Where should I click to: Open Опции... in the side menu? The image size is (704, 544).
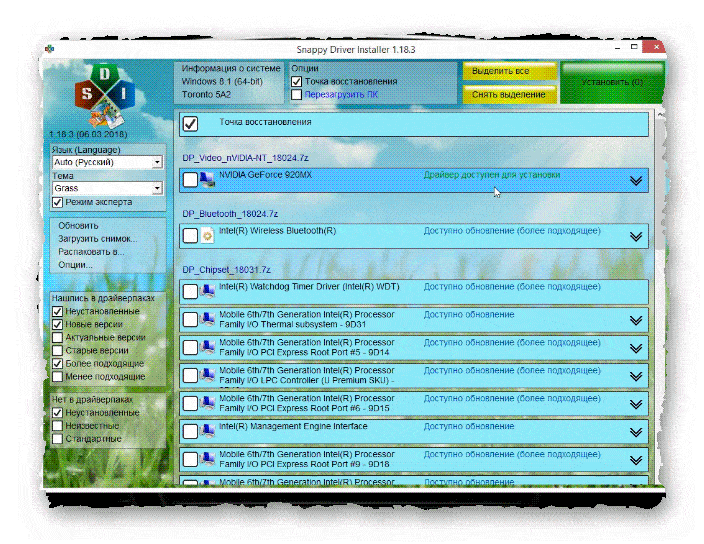pos(75,265)
